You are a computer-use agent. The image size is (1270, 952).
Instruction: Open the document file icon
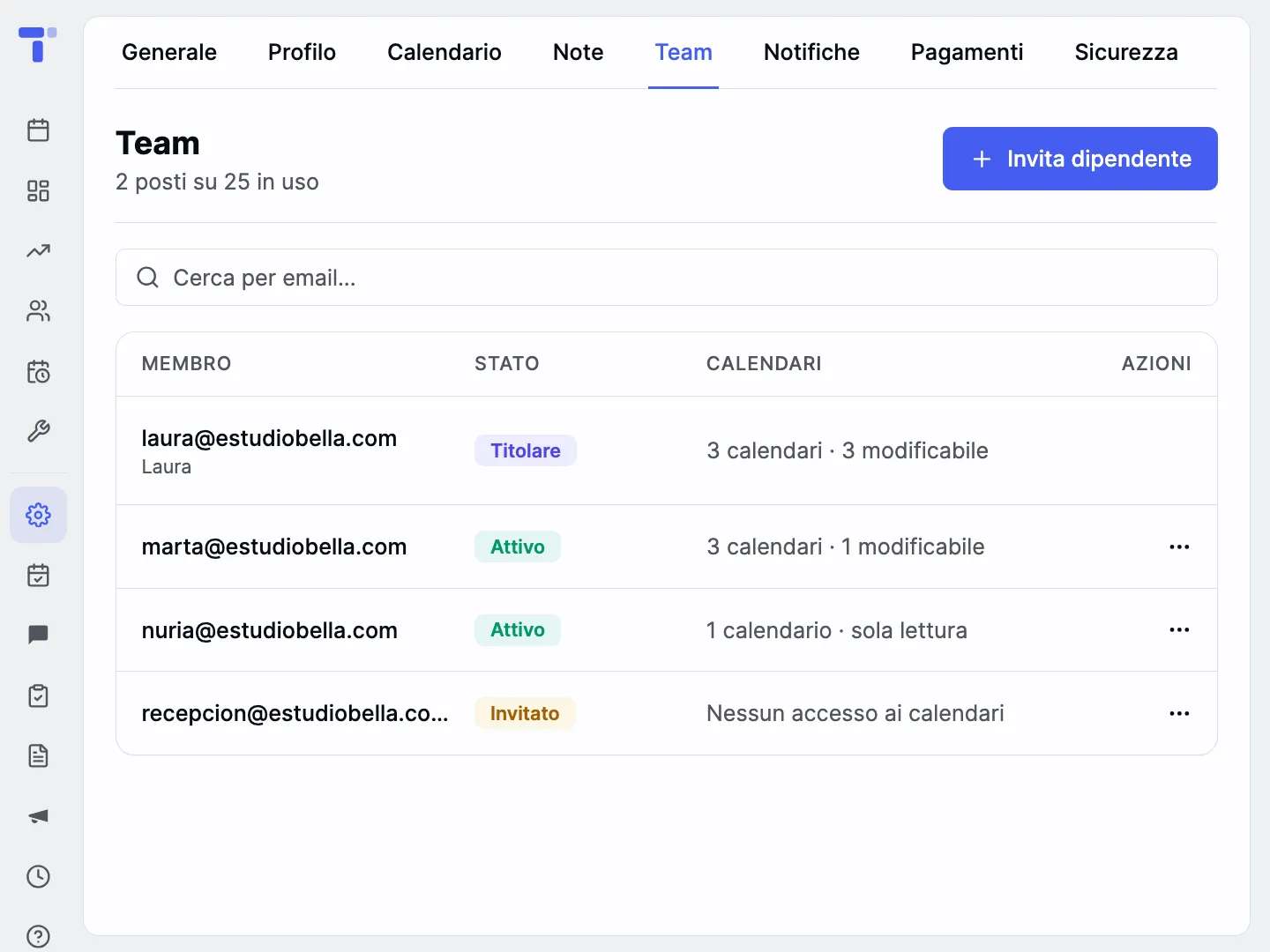click(x=38, y=755)
